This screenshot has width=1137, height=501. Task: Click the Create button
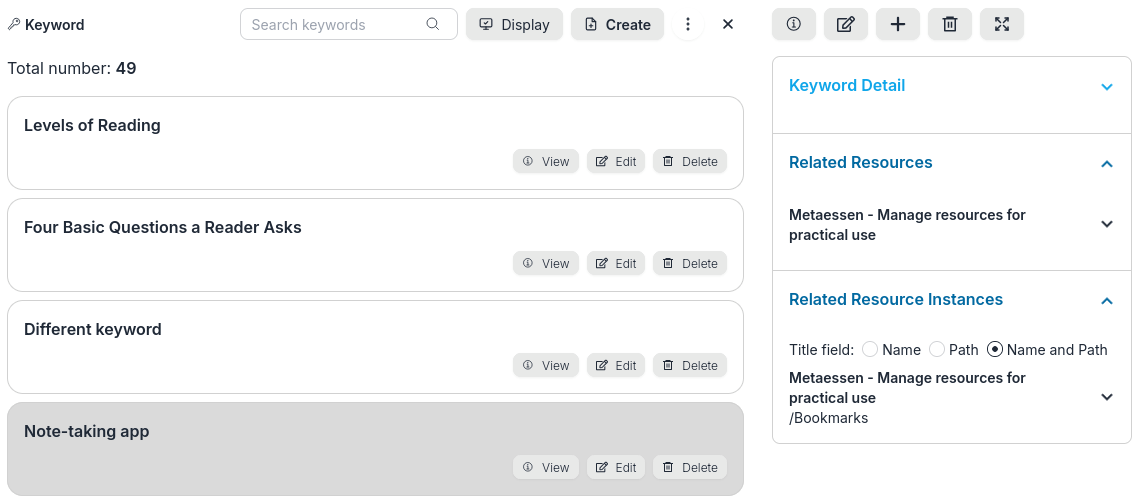(618, 24)
